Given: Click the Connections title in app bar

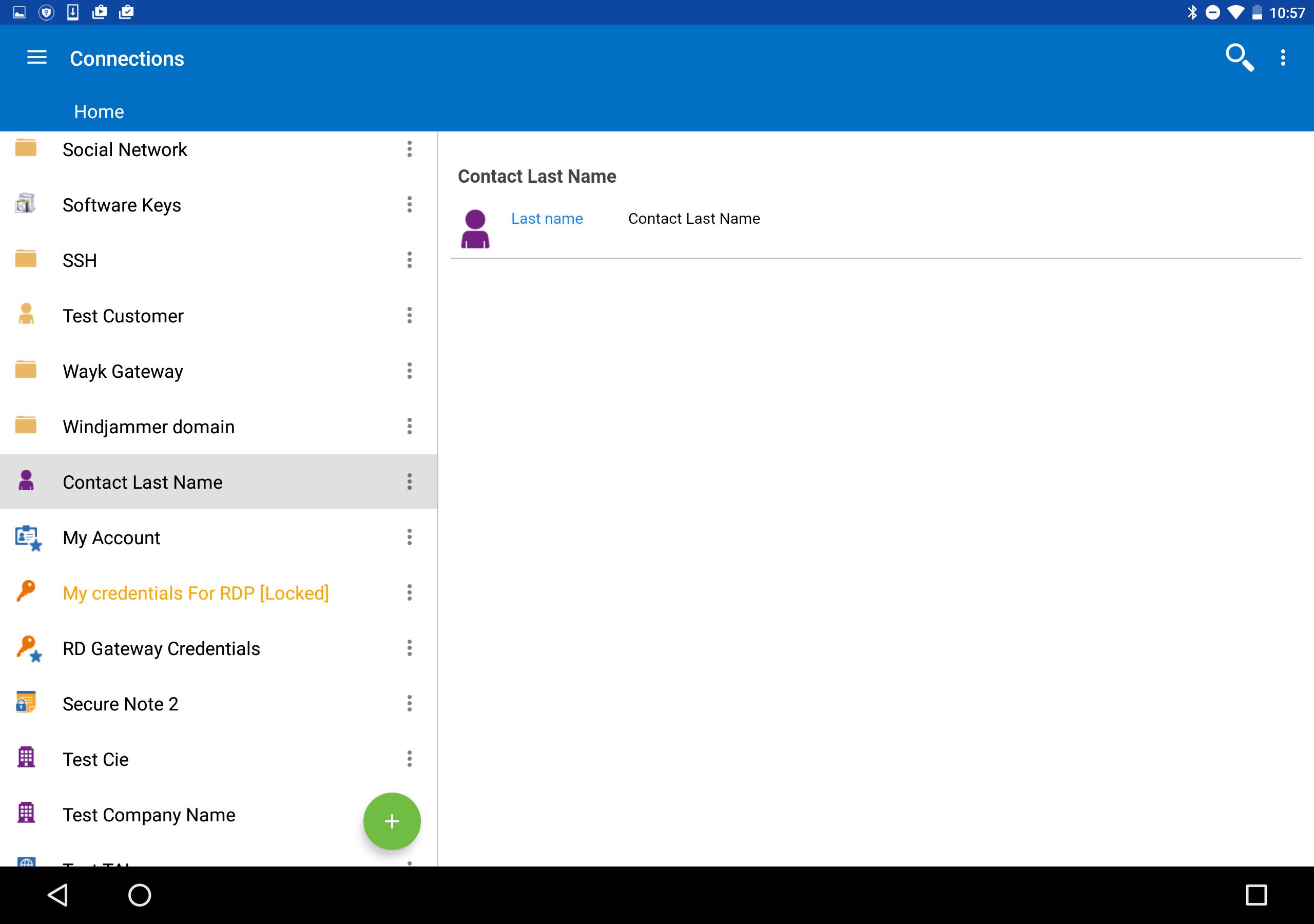Looking at the screenshot, I should pyautogui.click(x=127, y=59).
